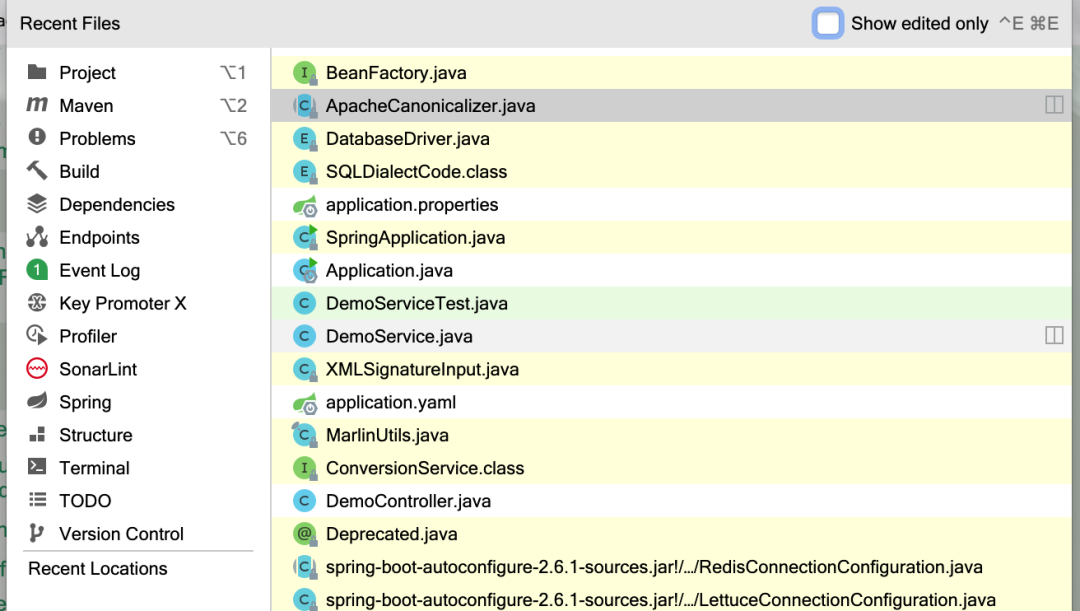Click the Problems warning icon
This screenshot has height=611, width=1080.
(37, 137)
